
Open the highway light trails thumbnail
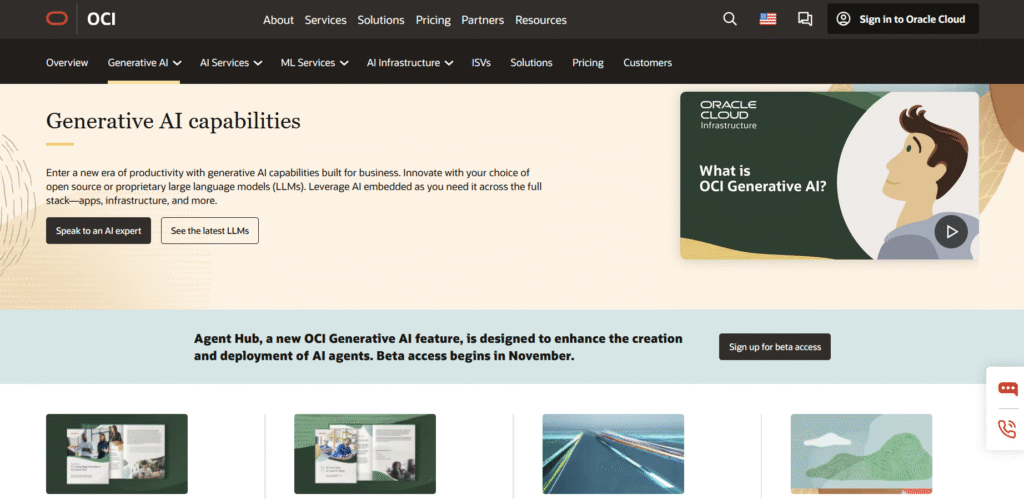[612, 454]
